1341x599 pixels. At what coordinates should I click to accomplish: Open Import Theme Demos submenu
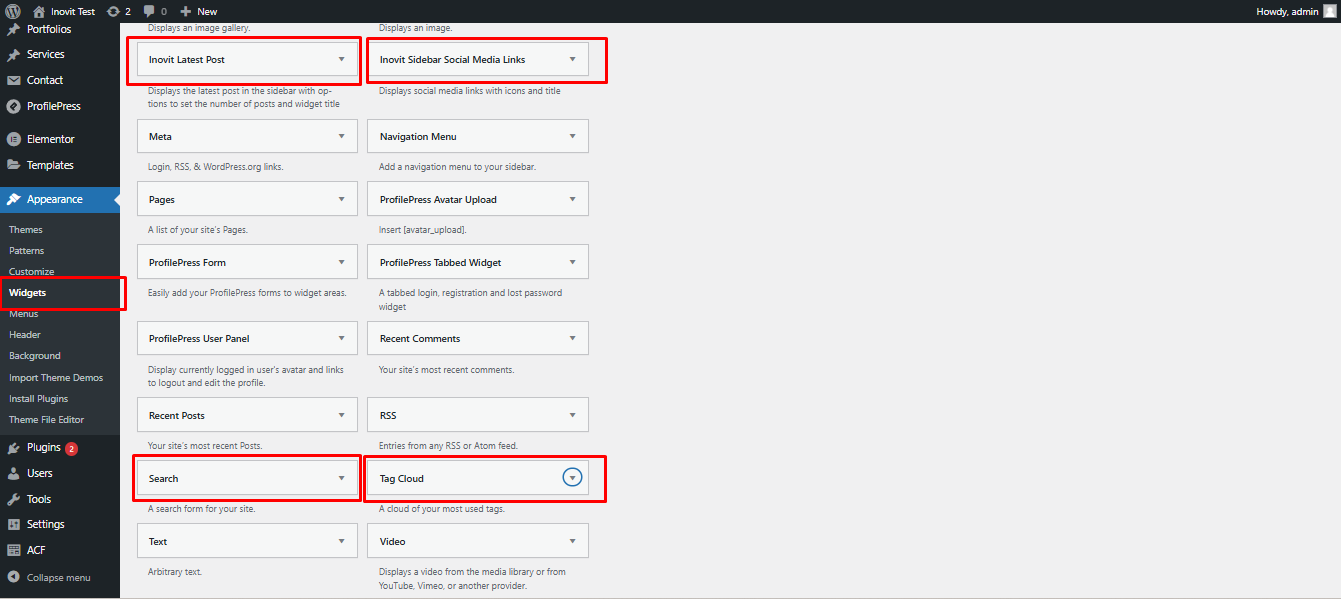[x=56, y=378]
